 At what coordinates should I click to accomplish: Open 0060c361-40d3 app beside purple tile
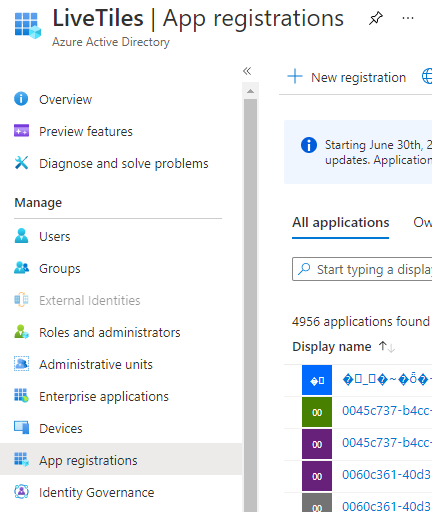[387, 475]
